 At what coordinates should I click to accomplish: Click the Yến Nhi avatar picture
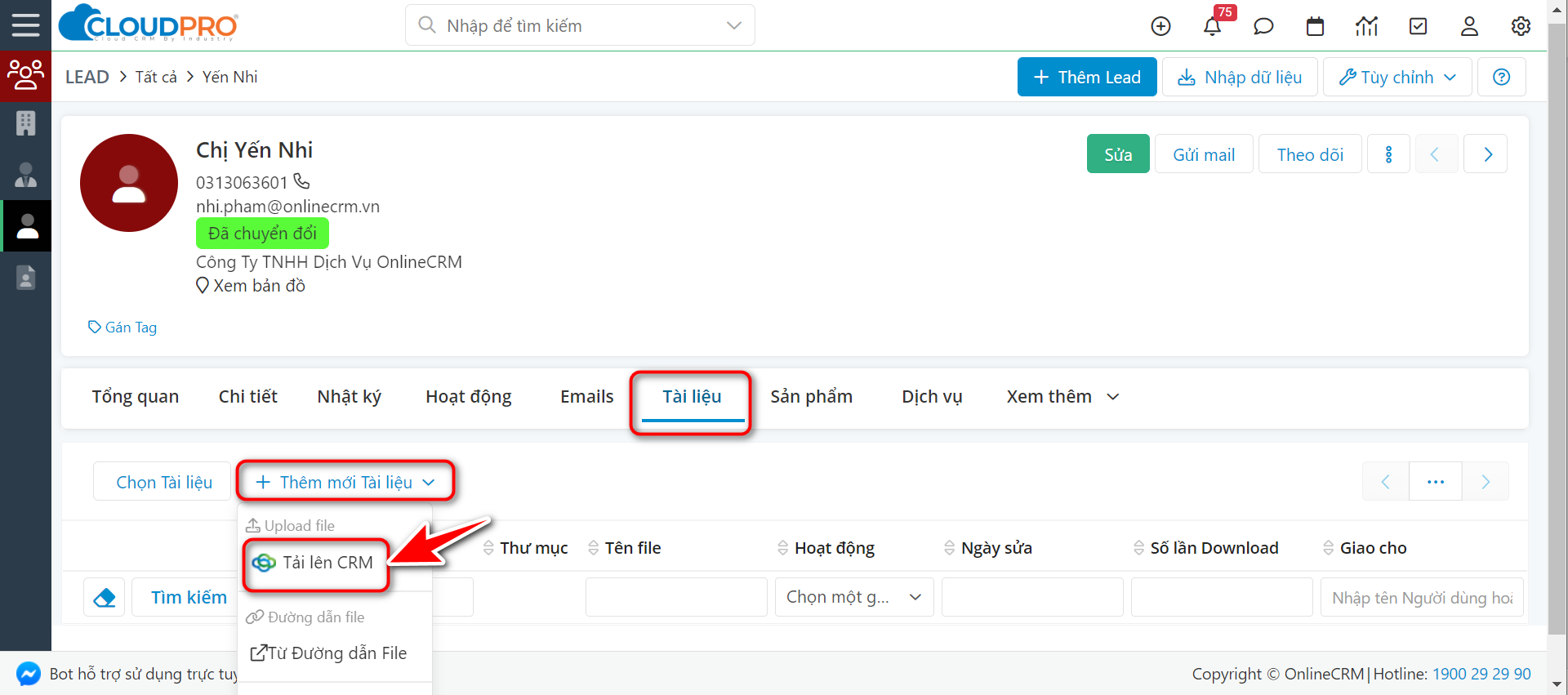pyautogui.click(x=129, y=183)
